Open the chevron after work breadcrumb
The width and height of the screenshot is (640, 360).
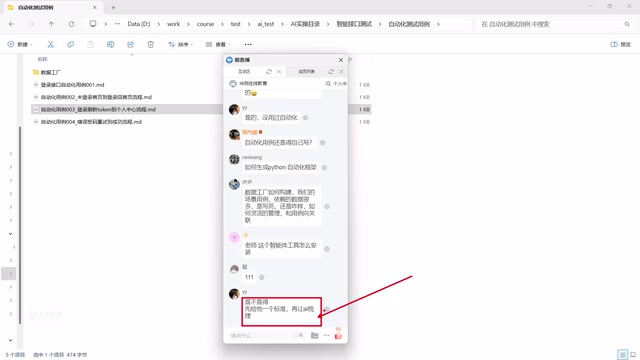pos(188,24)
